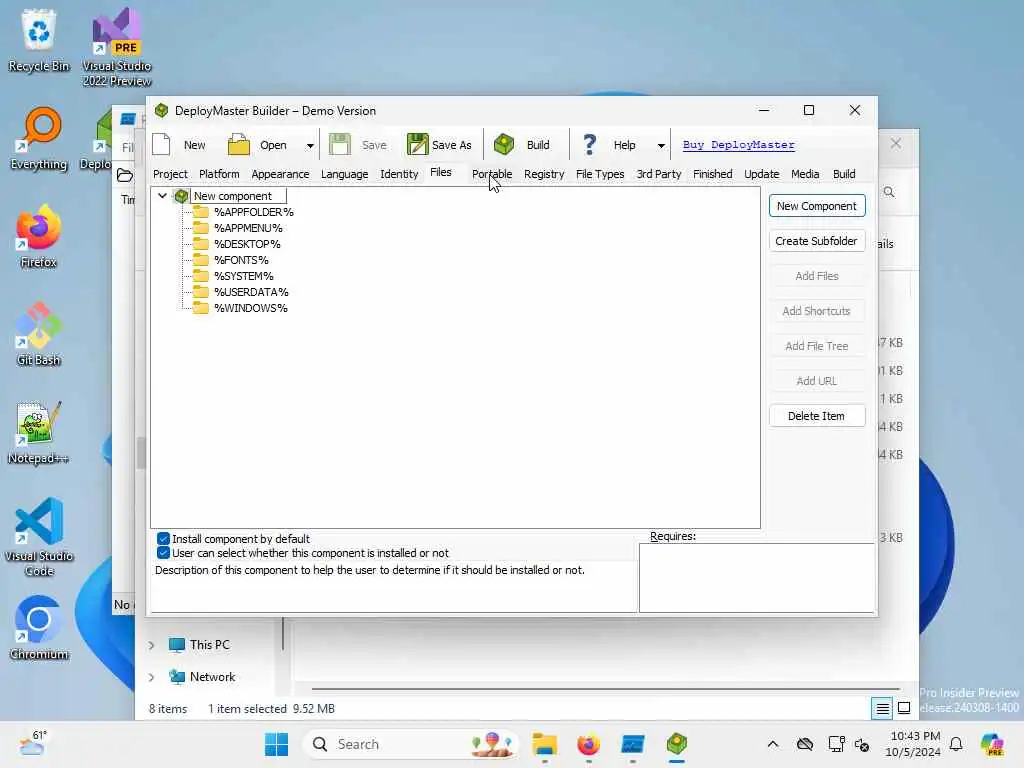
Task: Click the %APPFOLDER% folder icon
Action: point(200,212)
